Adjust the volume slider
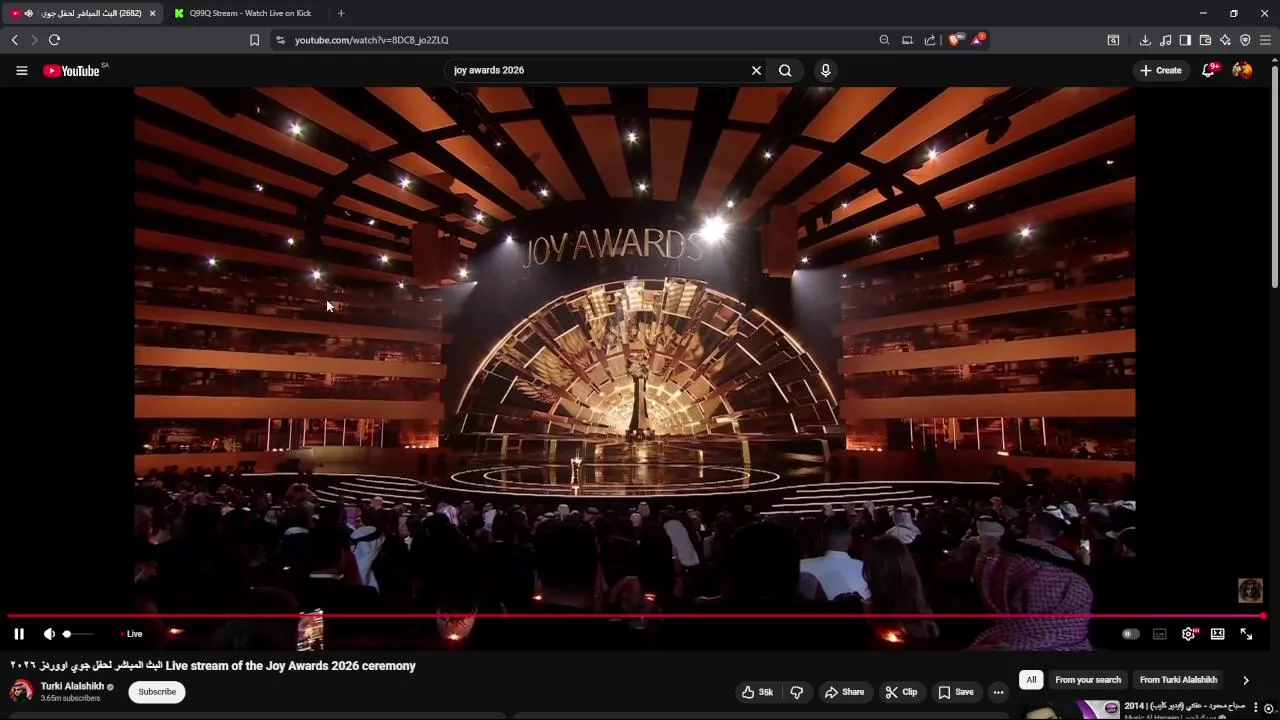Image resolution: width=1280 pixels, height=720 pixels. coord(78,634)
